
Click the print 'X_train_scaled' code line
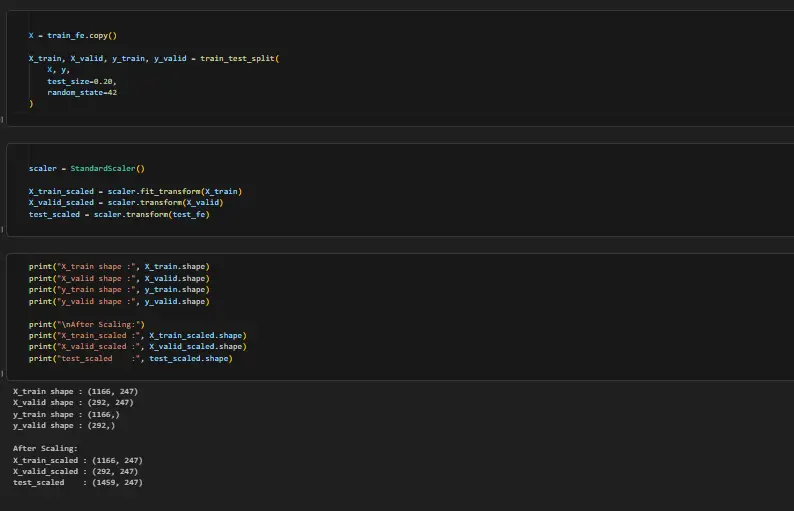(137, 335)
